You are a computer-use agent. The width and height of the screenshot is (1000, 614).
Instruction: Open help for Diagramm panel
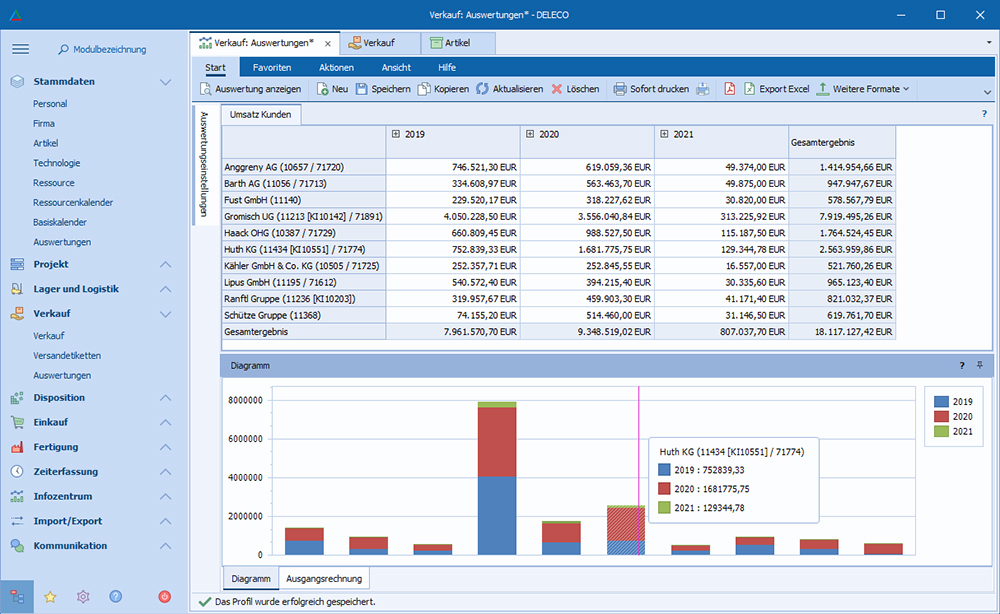coord(962,365)
